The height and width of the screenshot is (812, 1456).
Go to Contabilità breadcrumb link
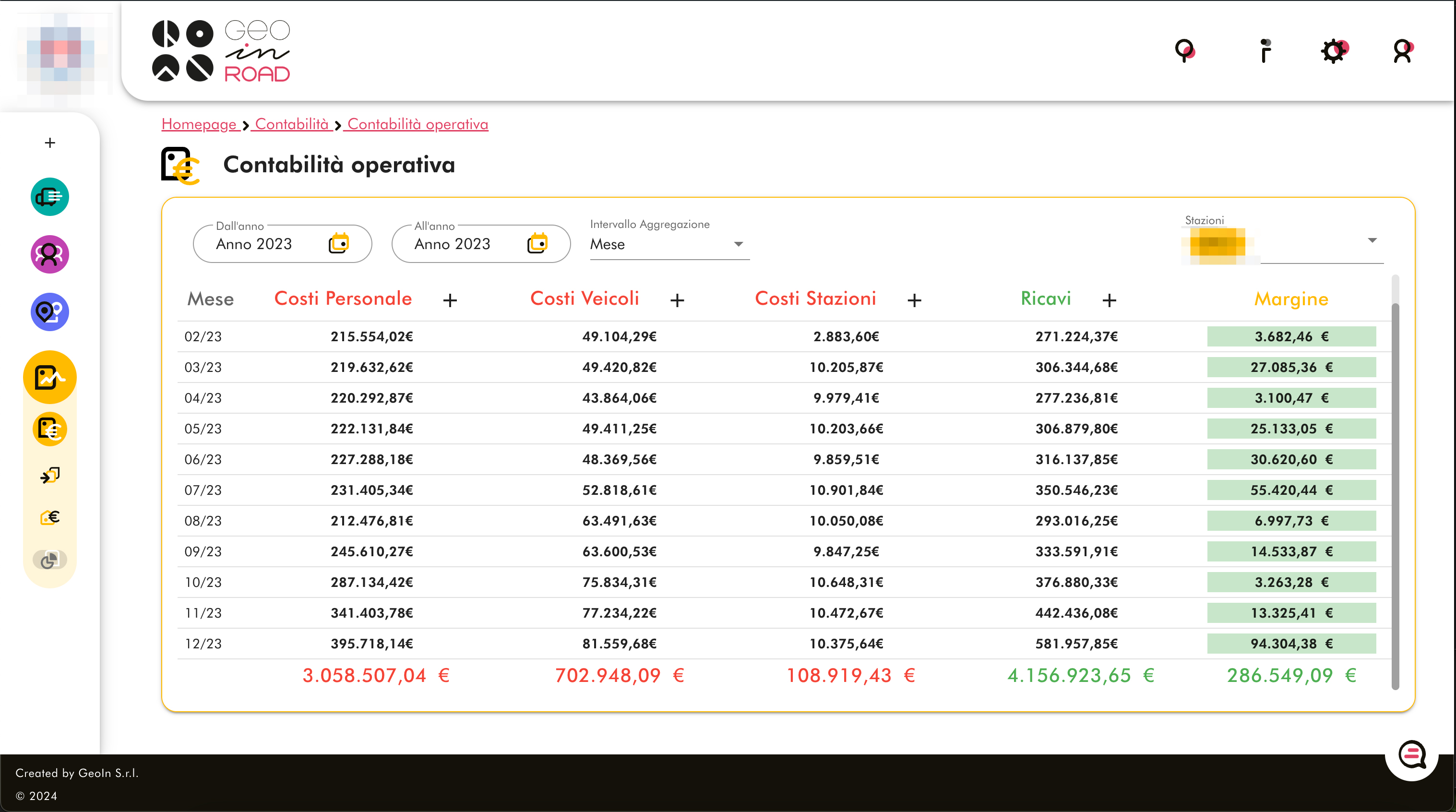(292, 124)
